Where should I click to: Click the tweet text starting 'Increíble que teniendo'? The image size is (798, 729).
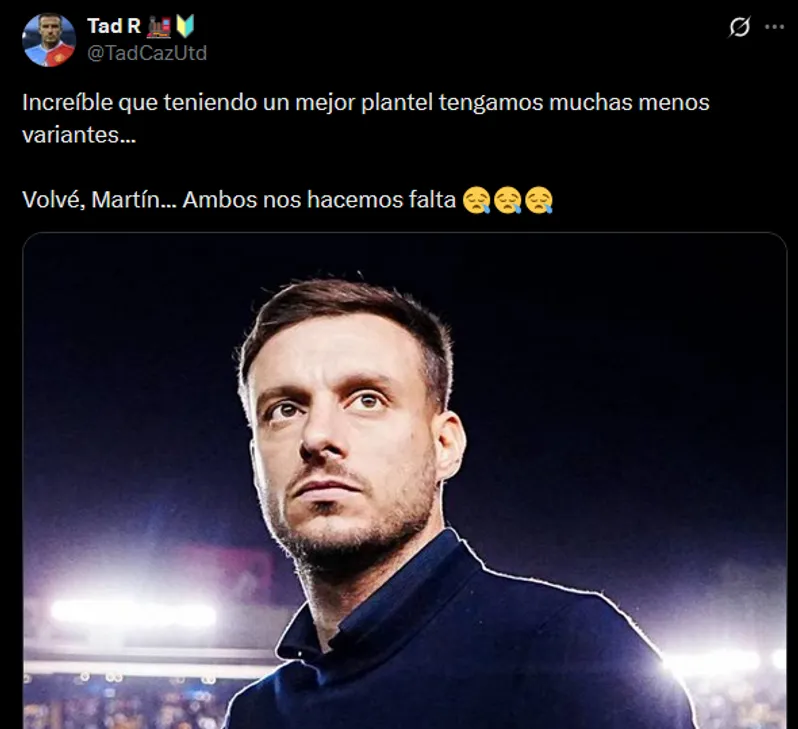click(x=365, y=103)
